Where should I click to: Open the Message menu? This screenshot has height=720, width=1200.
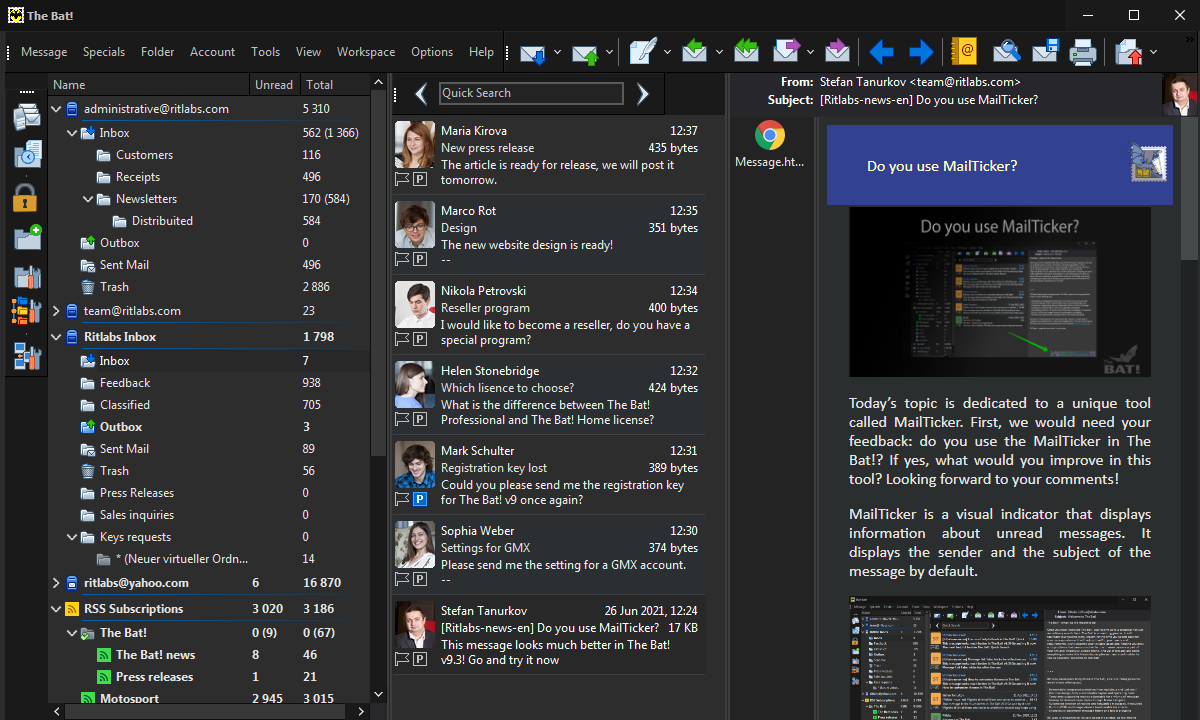tap(44, 52)
